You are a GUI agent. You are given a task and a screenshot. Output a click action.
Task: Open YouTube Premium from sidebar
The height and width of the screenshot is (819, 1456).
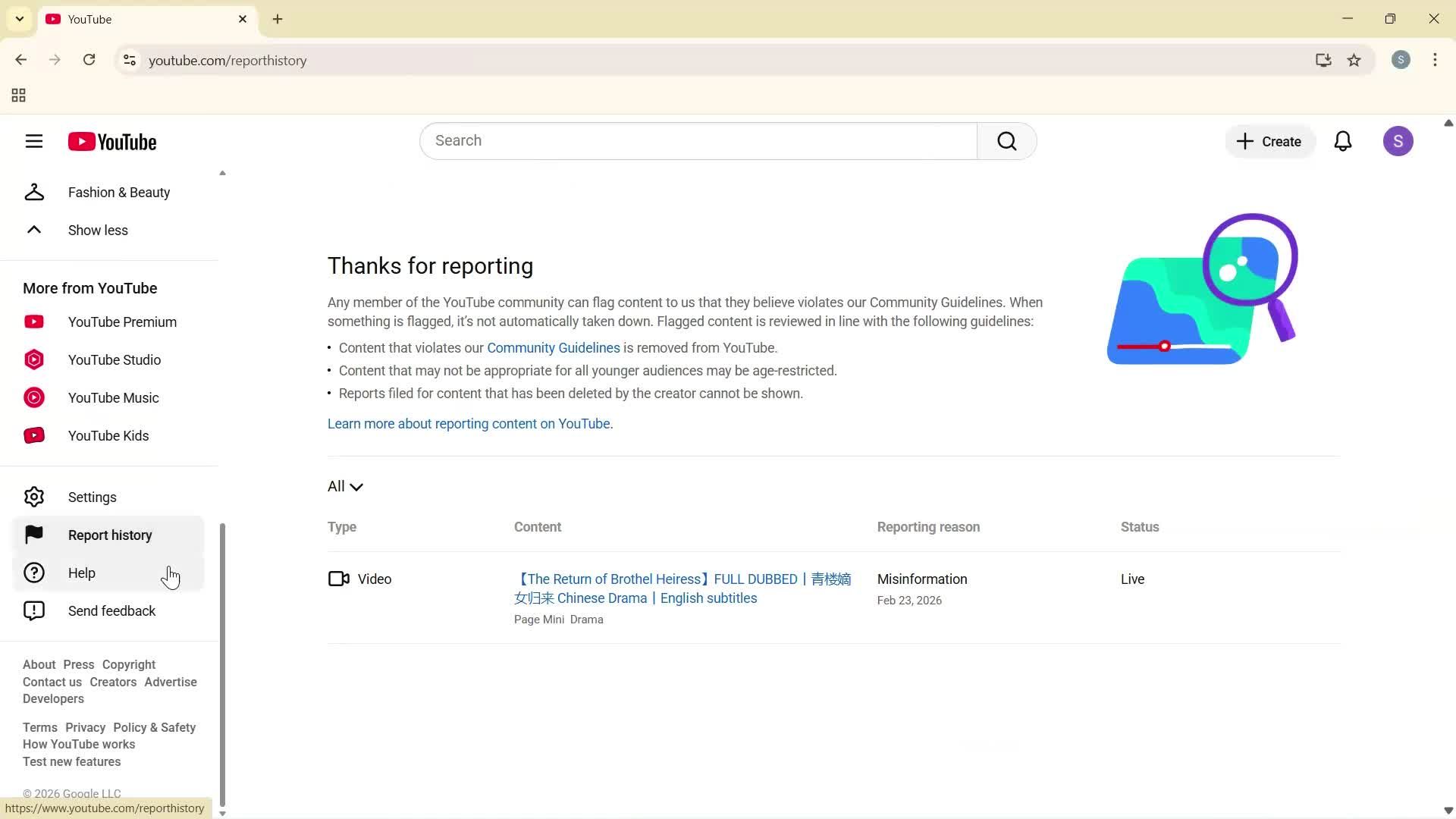coord(121,322)
